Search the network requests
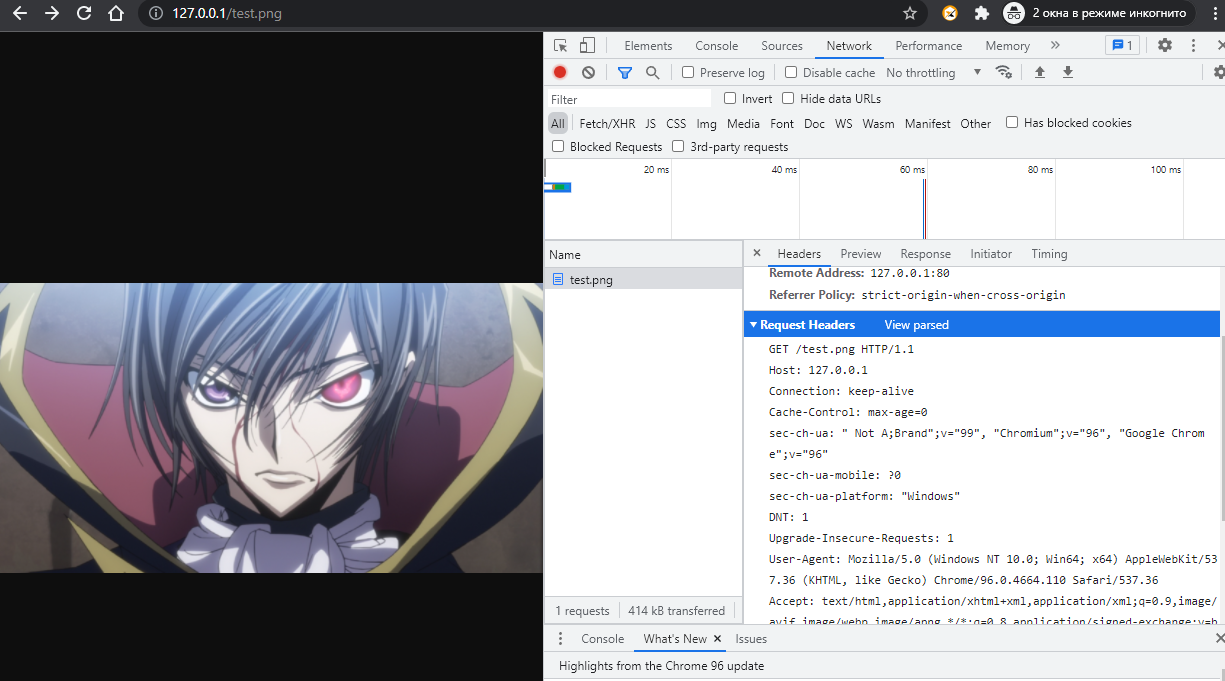This screenshot has height=681, width=1225. (x=653, y=73)
